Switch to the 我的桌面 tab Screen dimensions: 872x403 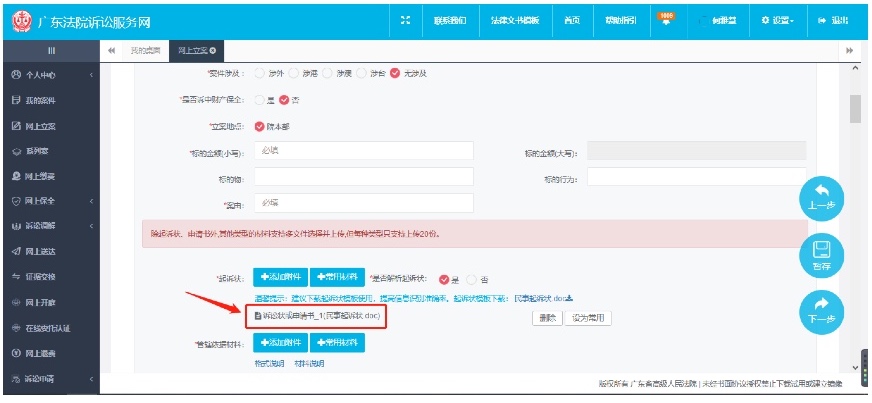tap(145, 51)
